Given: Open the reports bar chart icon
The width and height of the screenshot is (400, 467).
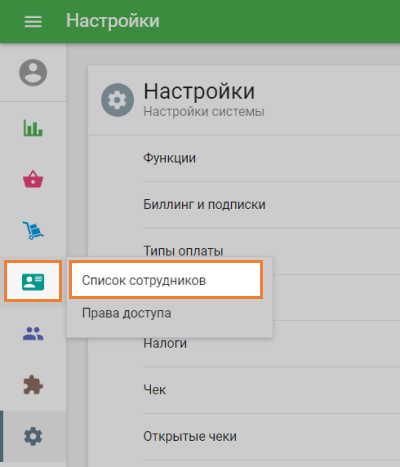Looking at the screenshot, I should tap(33, 128).
